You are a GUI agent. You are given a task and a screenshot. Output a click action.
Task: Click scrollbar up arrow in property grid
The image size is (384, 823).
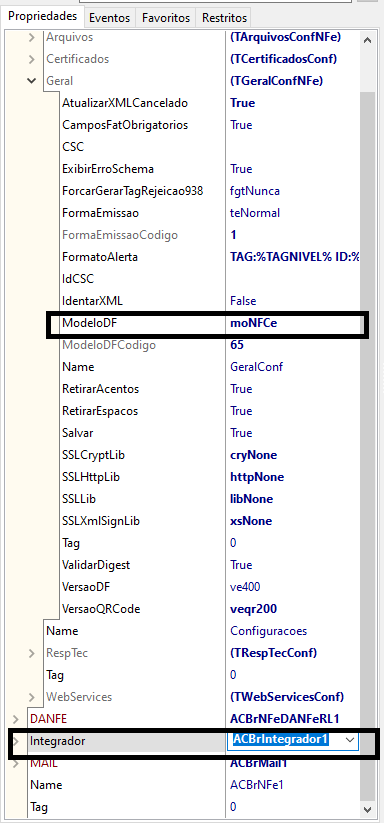(x=368, y=41)
